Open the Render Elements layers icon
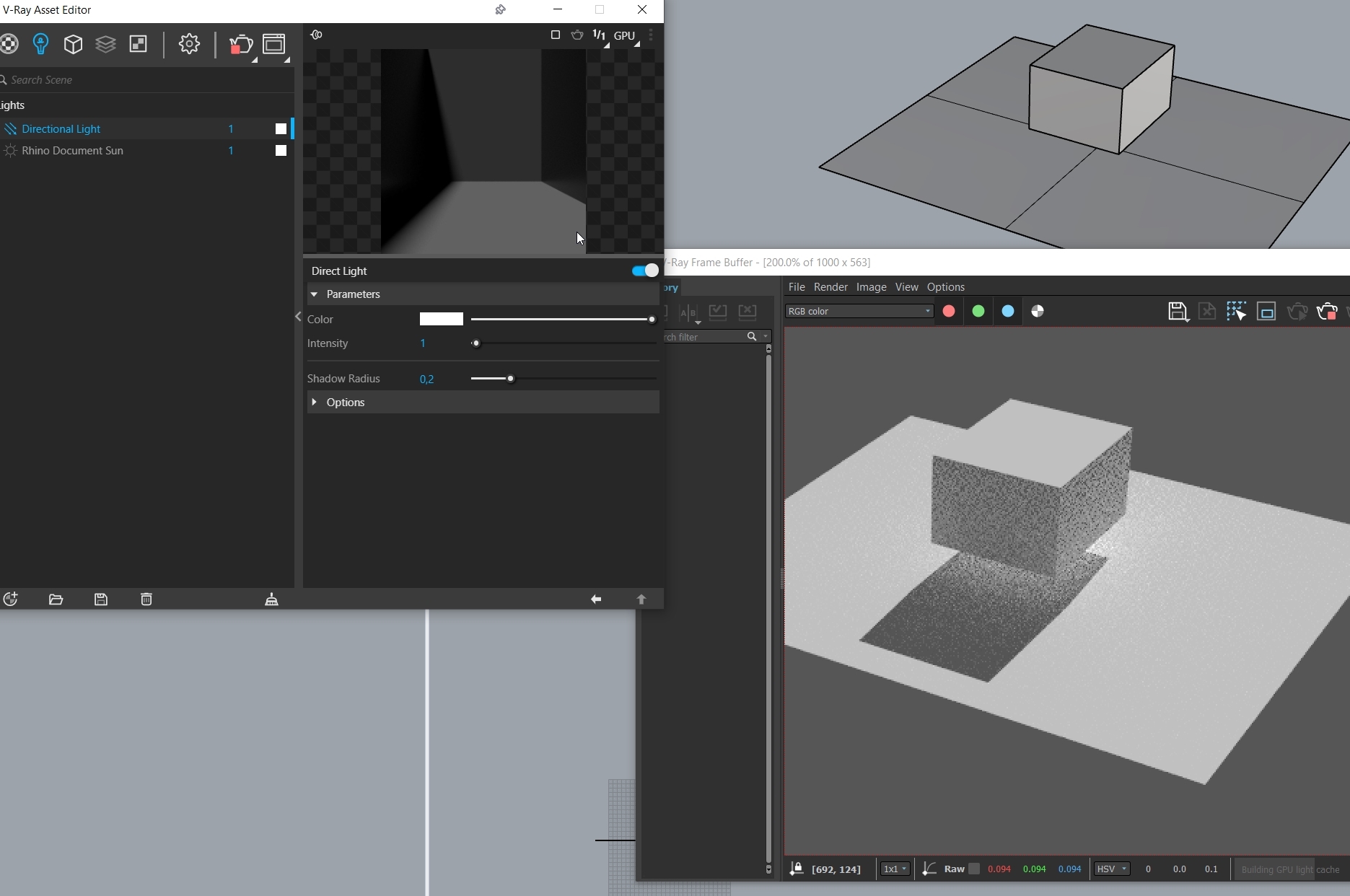Screen dimensions: 1350x896 click(105, 44)
